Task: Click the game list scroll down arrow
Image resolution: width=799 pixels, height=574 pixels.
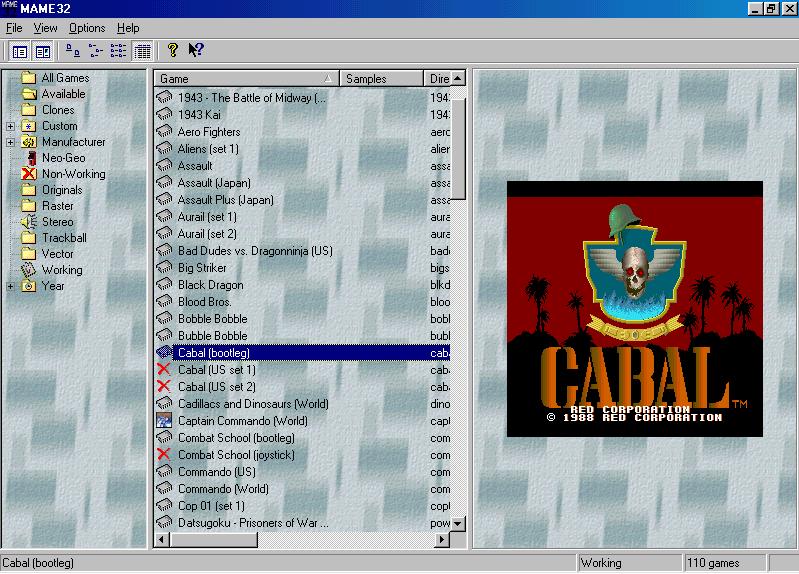Action: pyautogui.click(x=458, y=524)
